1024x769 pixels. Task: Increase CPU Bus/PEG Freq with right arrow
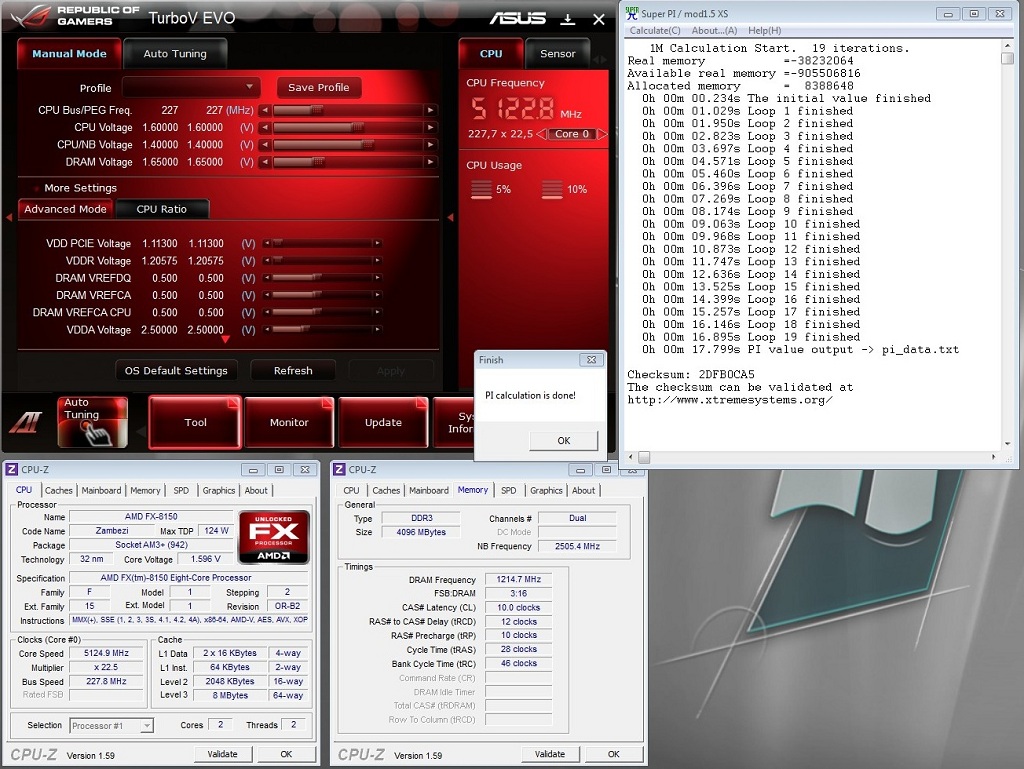(x=430, y=110)
